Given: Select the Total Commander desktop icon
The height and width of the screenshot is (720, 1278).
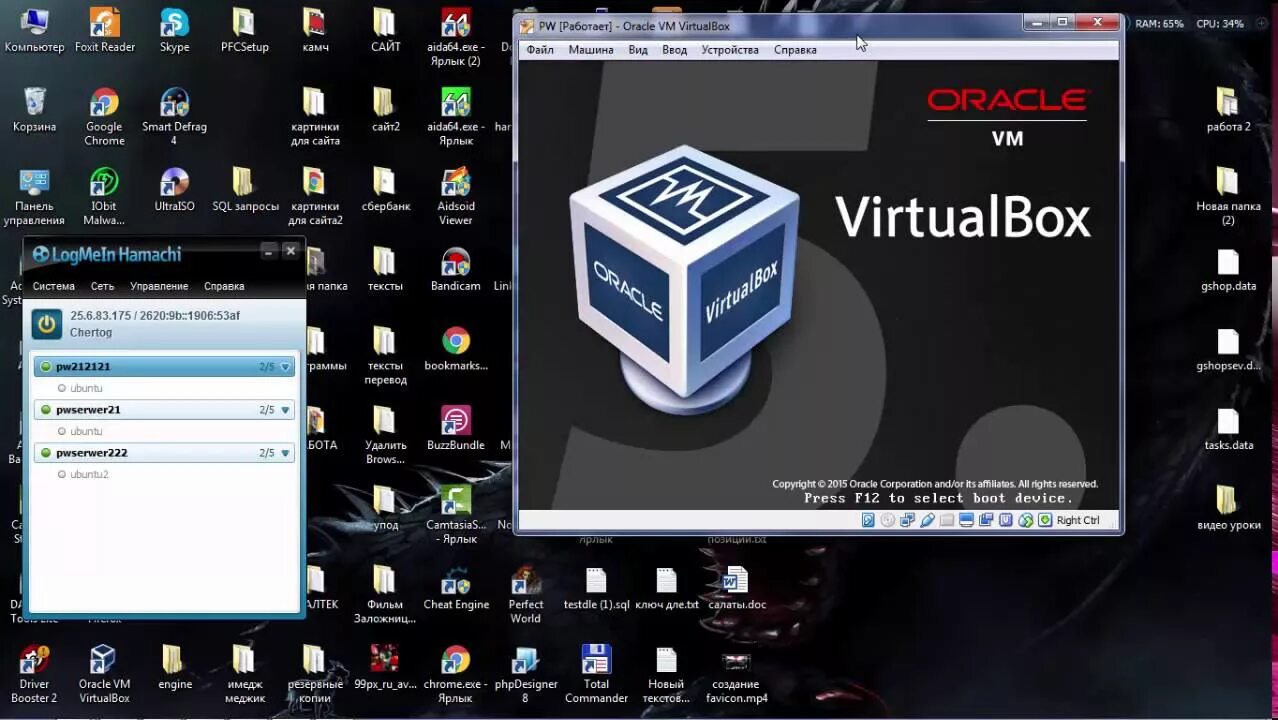Looking at the screenshot, I should [x=596, y=675].
